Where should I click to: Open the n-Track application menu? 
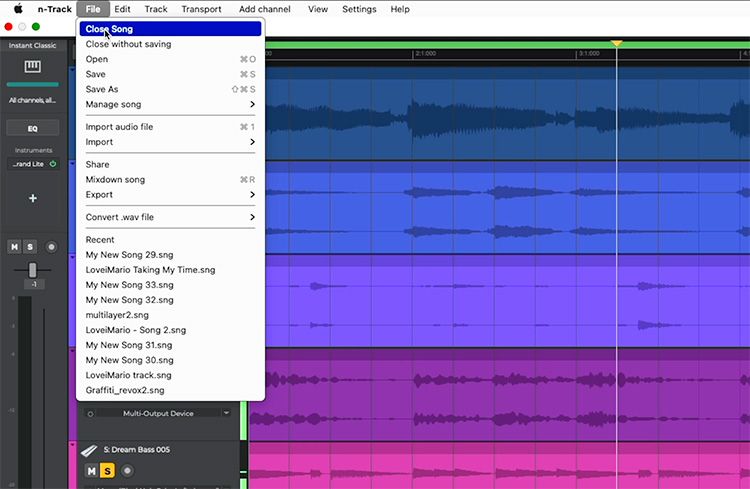coord(55,9)
